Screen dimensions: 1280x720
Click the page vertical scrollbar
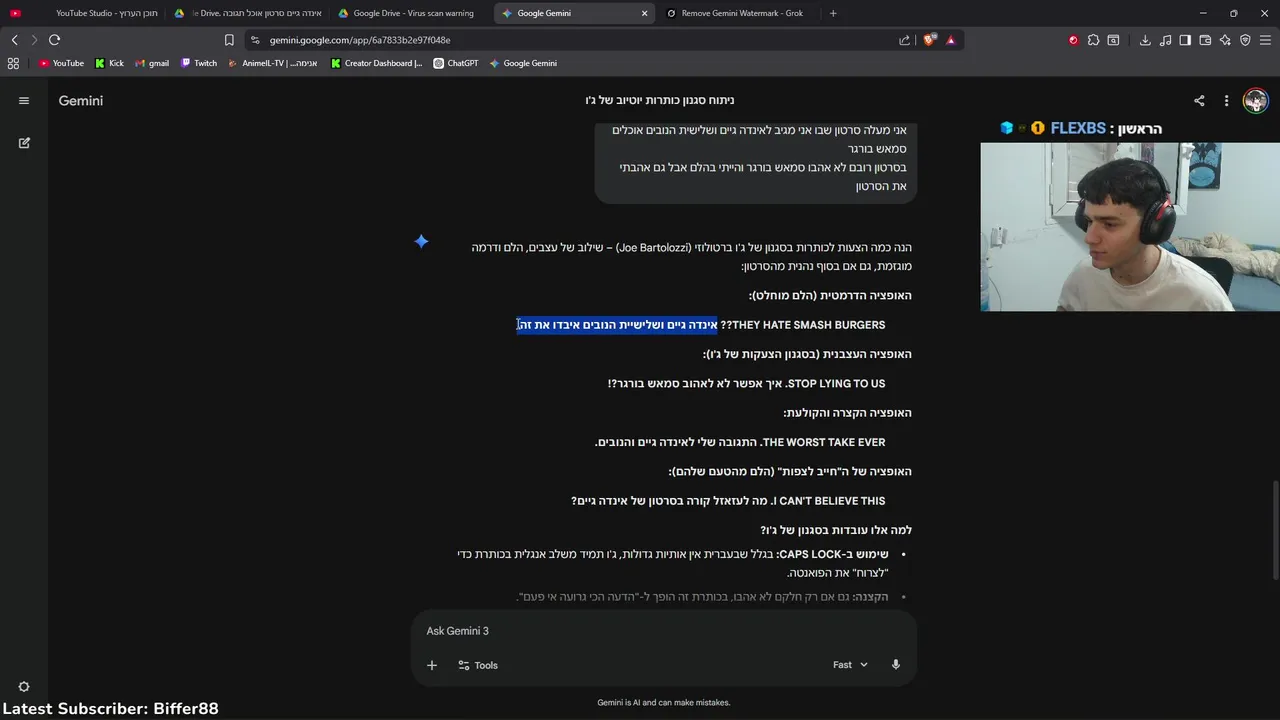tap(1275, 529)
